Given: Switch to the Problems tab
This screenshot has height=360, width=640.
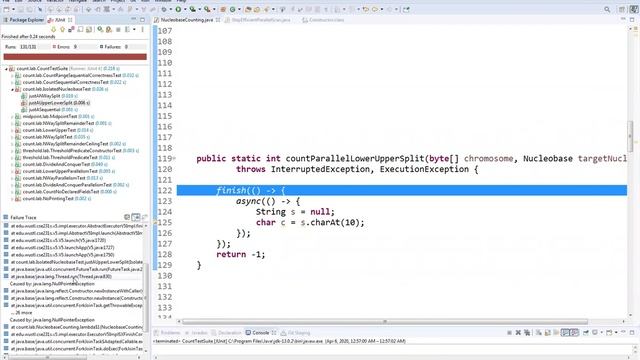Looking at the screenshot, I should coord(167,333).
